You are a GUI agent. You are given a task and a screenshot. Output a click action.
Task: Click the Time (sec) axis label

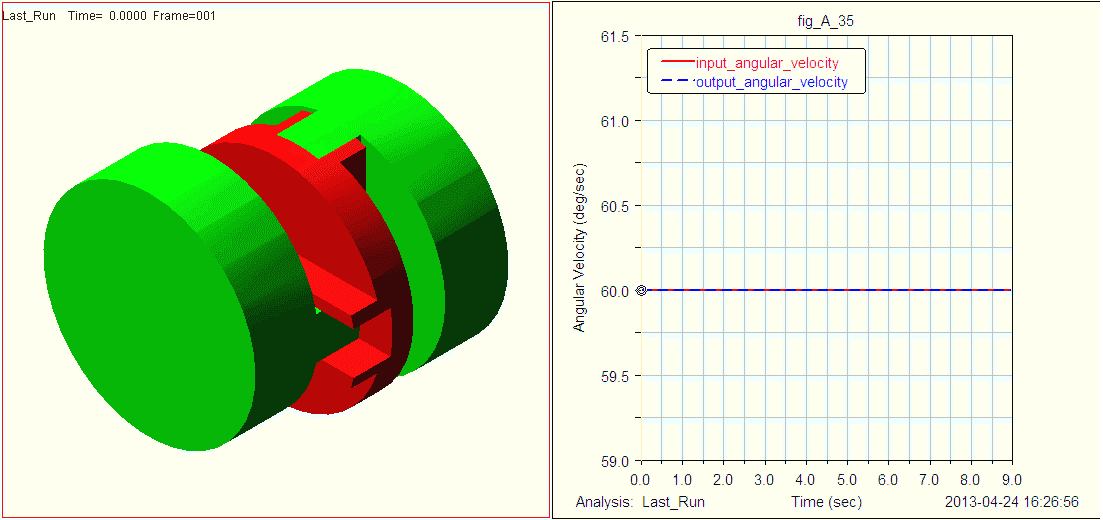click(x=827, y=502)
